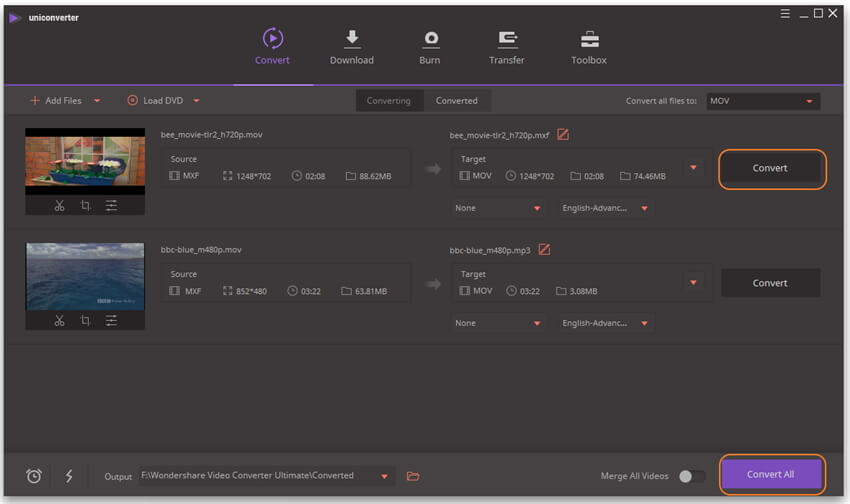Open the Convert all files to MOV dropdown
850x504 pixels.
click(763, 101)
